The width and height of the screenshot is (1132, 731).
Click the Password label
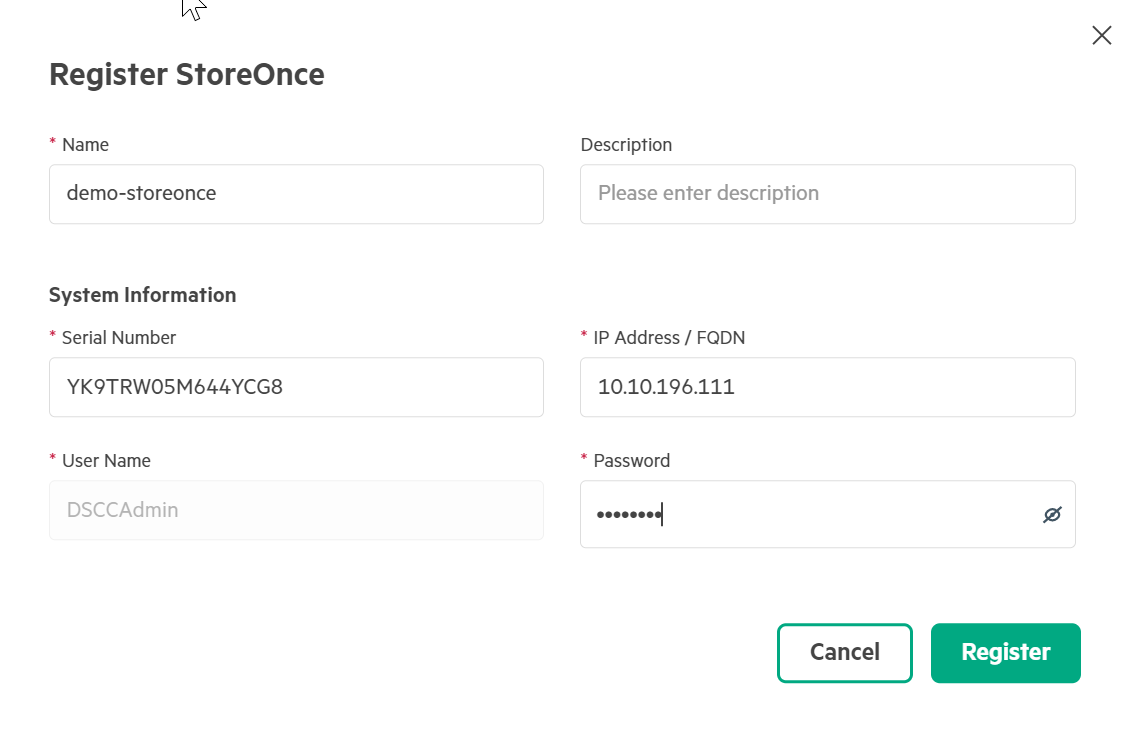pos(632,461)
